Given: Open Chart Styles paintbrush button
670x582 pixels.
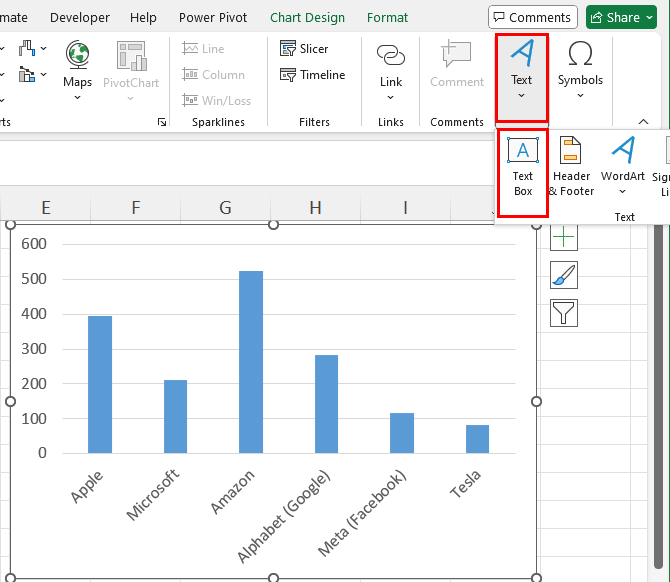Looking at the screenshot, I should pyautogui.click(x=564, y=275).
